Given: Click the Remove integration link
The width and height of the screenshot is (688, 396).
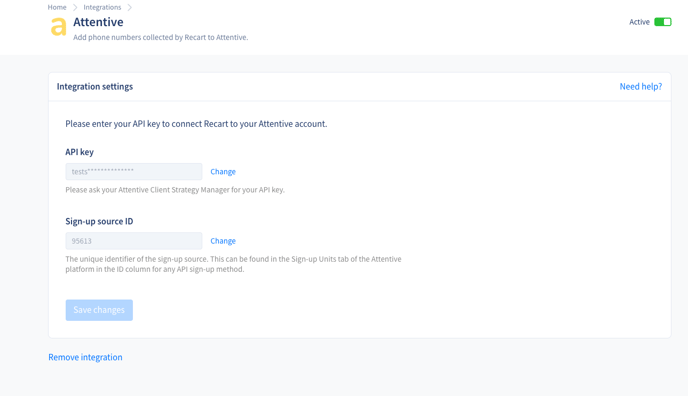Looking at the screenshot, I should point(85,357).
